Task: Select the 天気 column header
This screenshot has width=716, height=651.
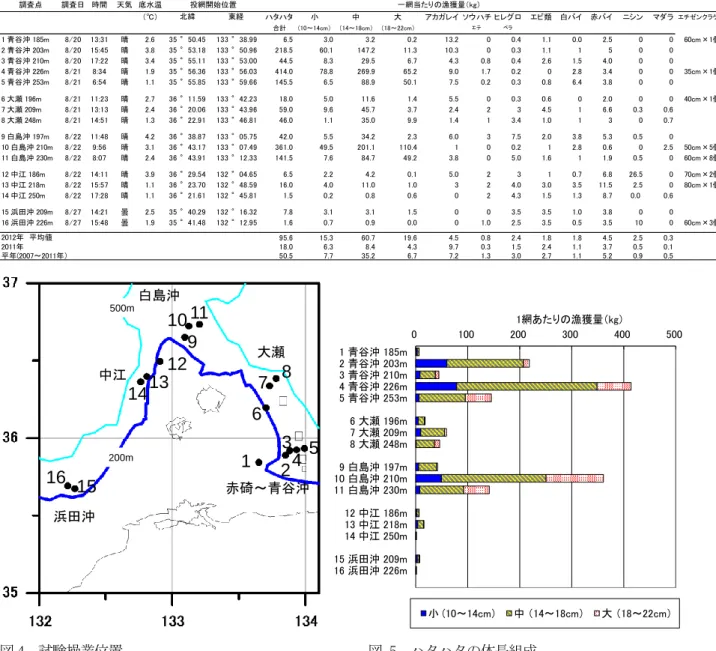Action: (124, 5)
